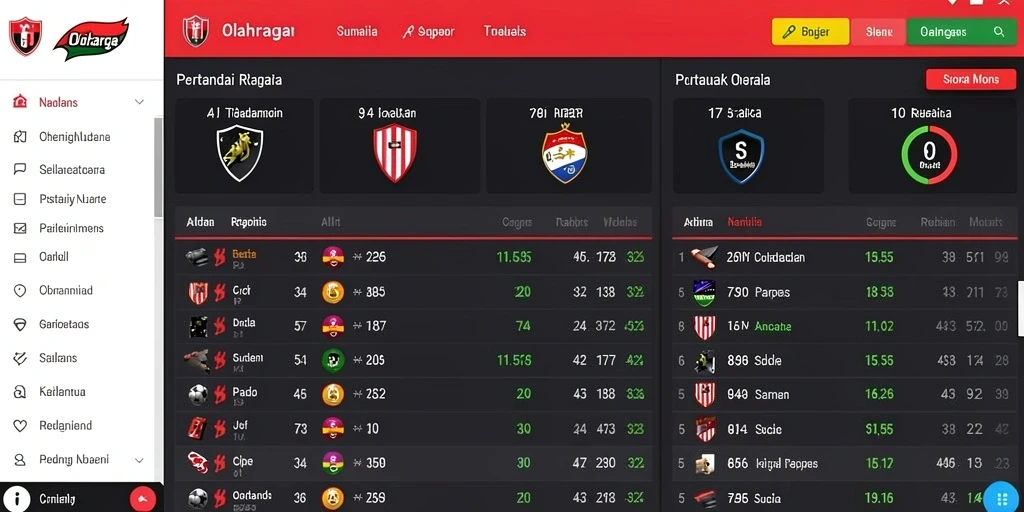Select the heart icon beside Redanjend
The width and height of the screenshot is (1024, 512).
20,426
